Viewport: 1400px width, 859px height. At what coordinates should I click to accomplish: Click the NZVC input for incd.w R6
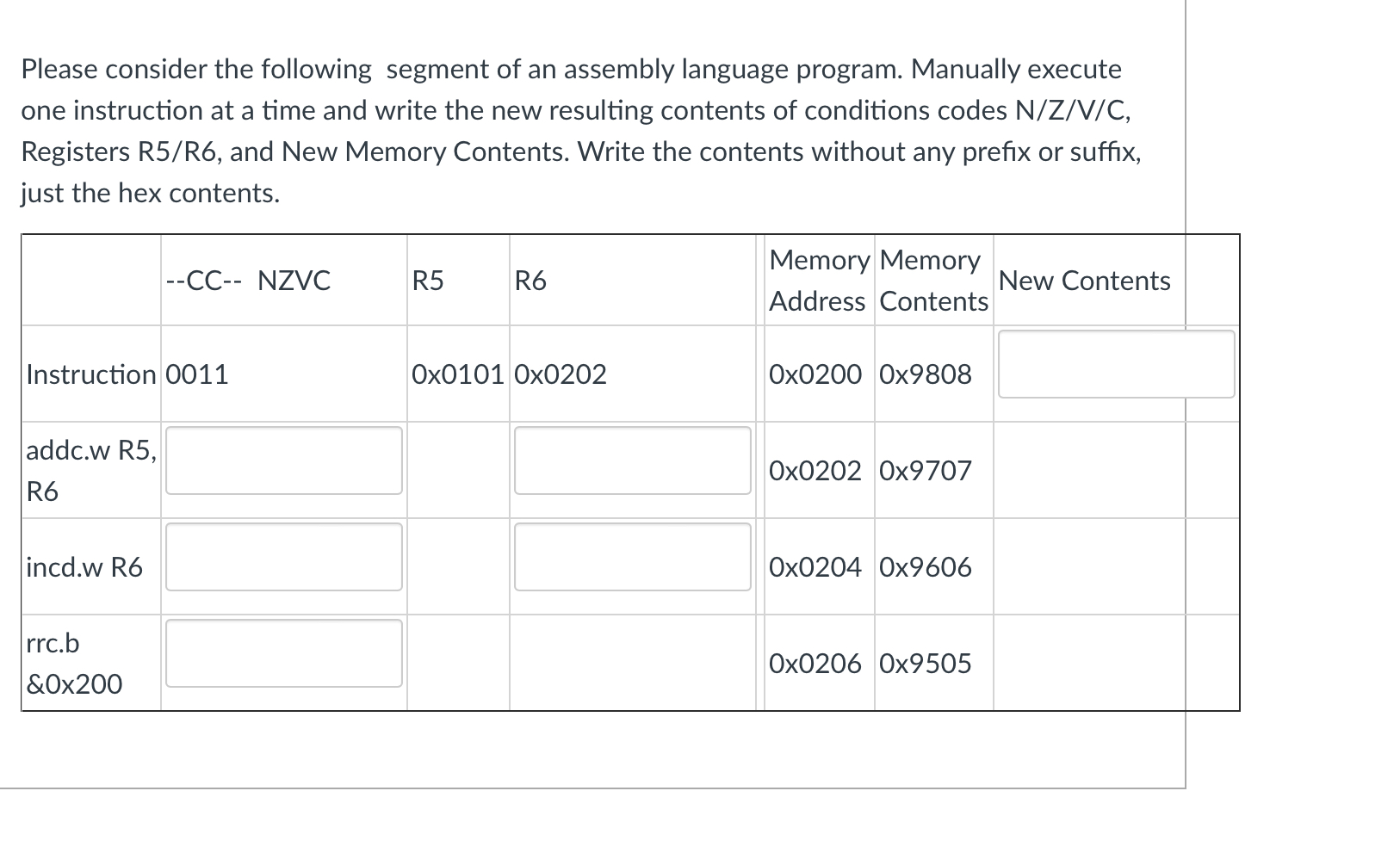284,558
